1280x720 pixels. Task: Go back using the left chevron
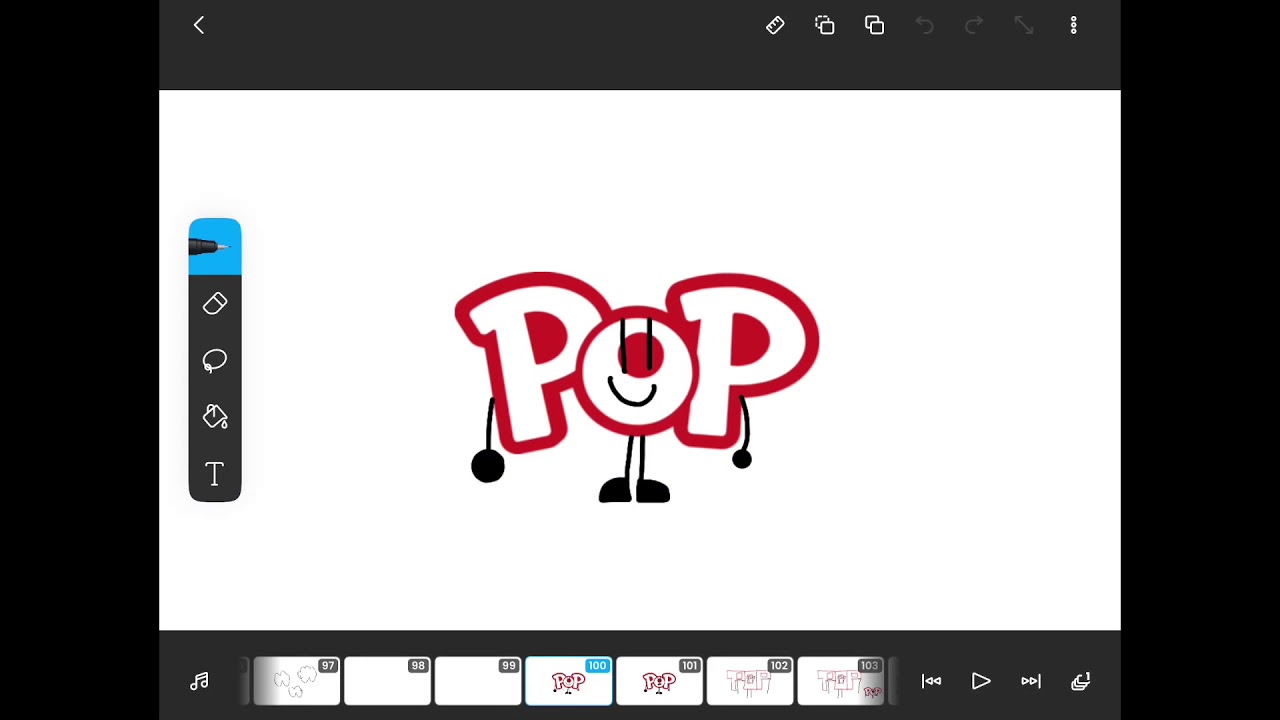[x=199, y=25]
